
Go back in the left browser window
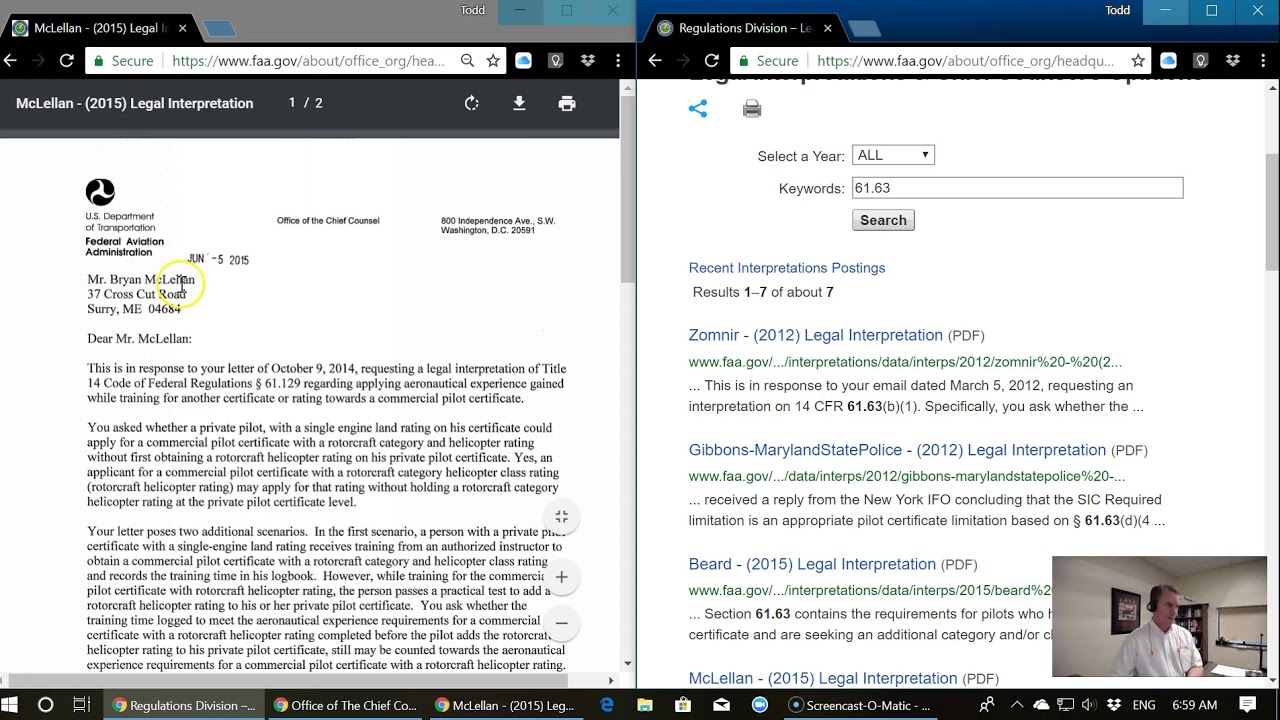pos(11,61)
